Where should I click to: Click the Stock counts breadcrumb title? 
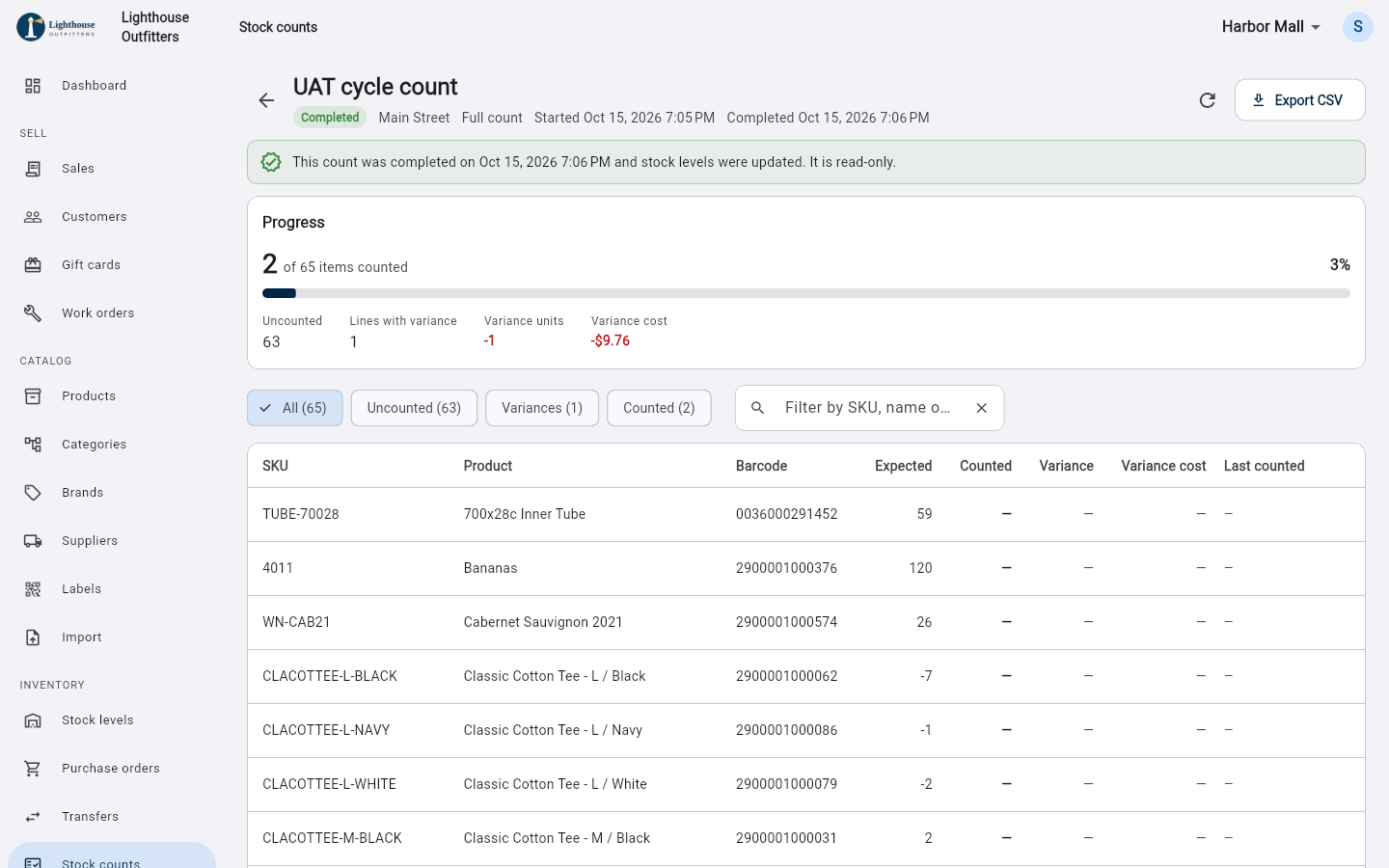pyautogui.click(x=278, y=27)
